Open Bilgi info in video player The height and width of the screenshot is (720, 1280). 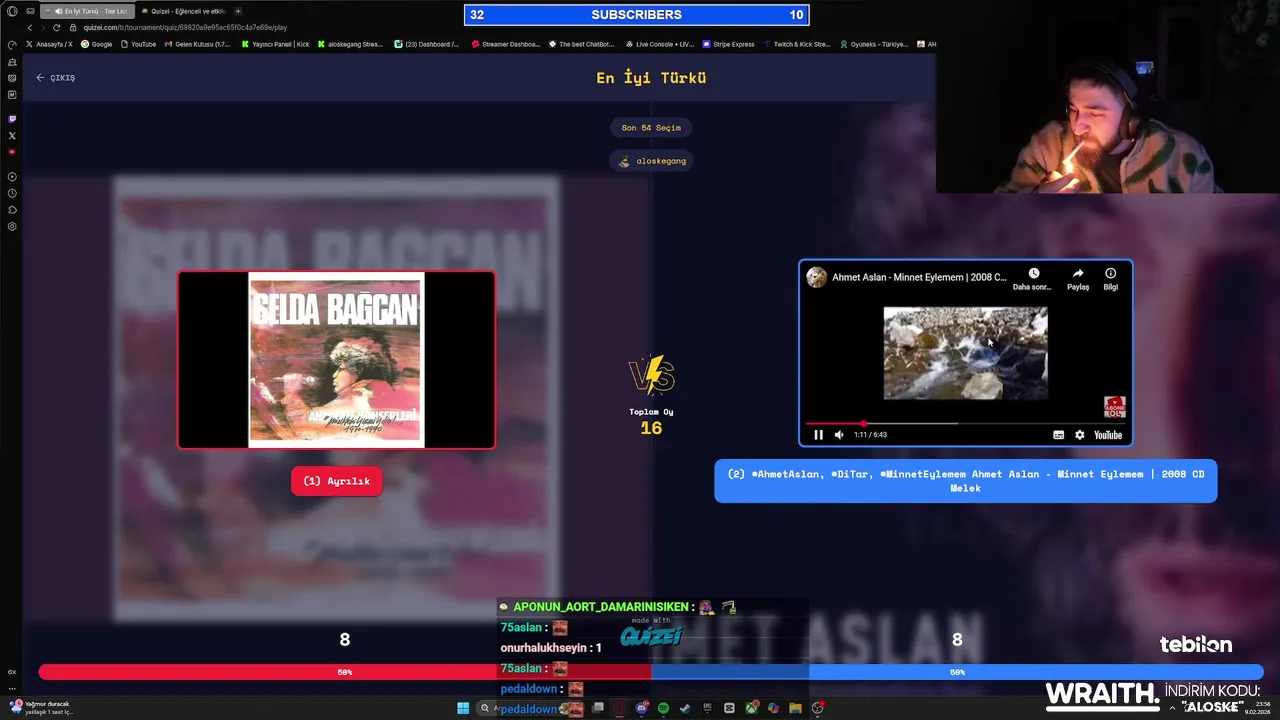pyautogui.click(x=1110, y=279)
